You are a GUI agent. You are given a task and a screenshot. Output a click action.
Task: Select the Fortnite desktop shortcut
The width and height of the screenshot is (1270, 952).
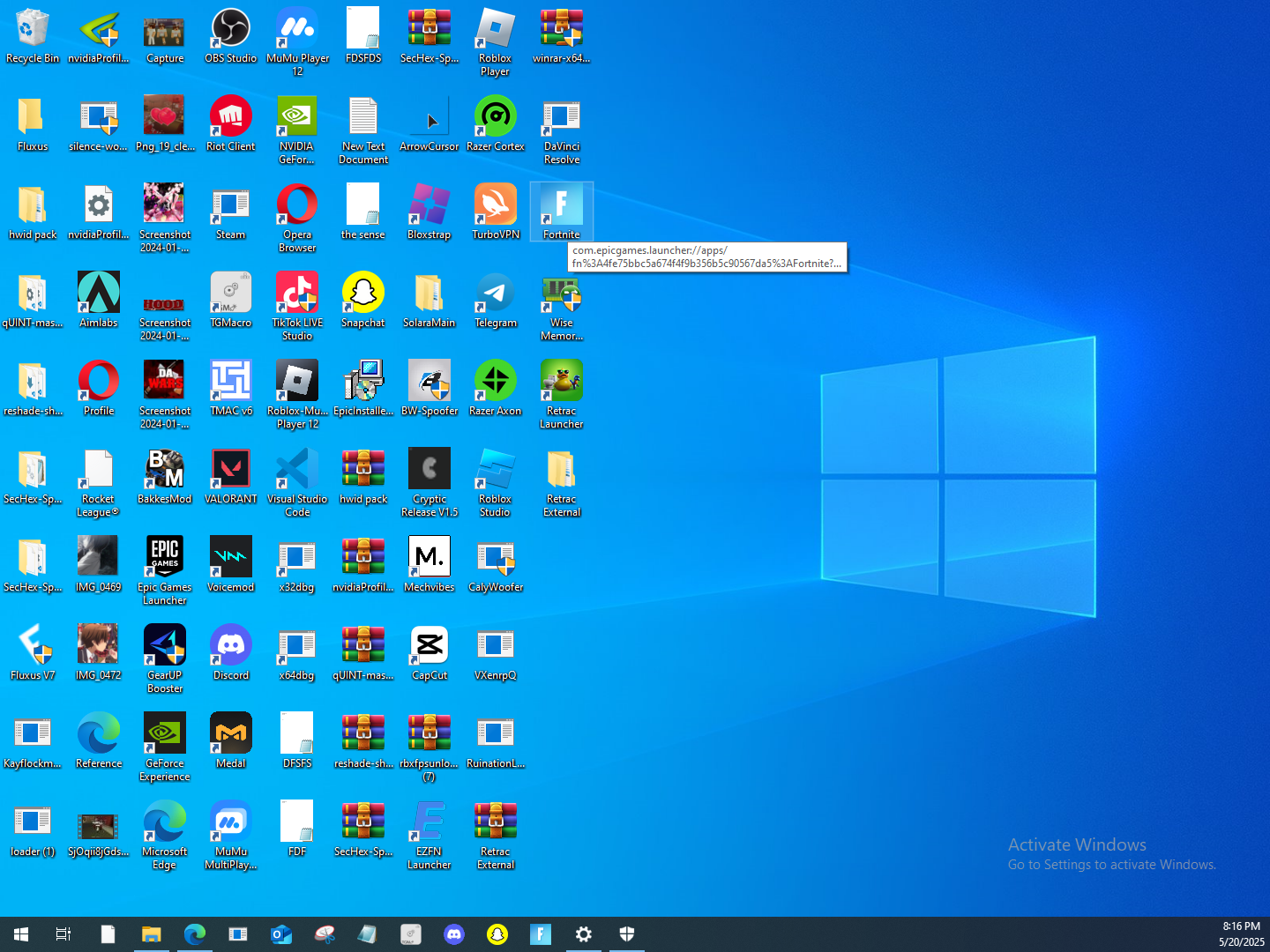[562, 207]
